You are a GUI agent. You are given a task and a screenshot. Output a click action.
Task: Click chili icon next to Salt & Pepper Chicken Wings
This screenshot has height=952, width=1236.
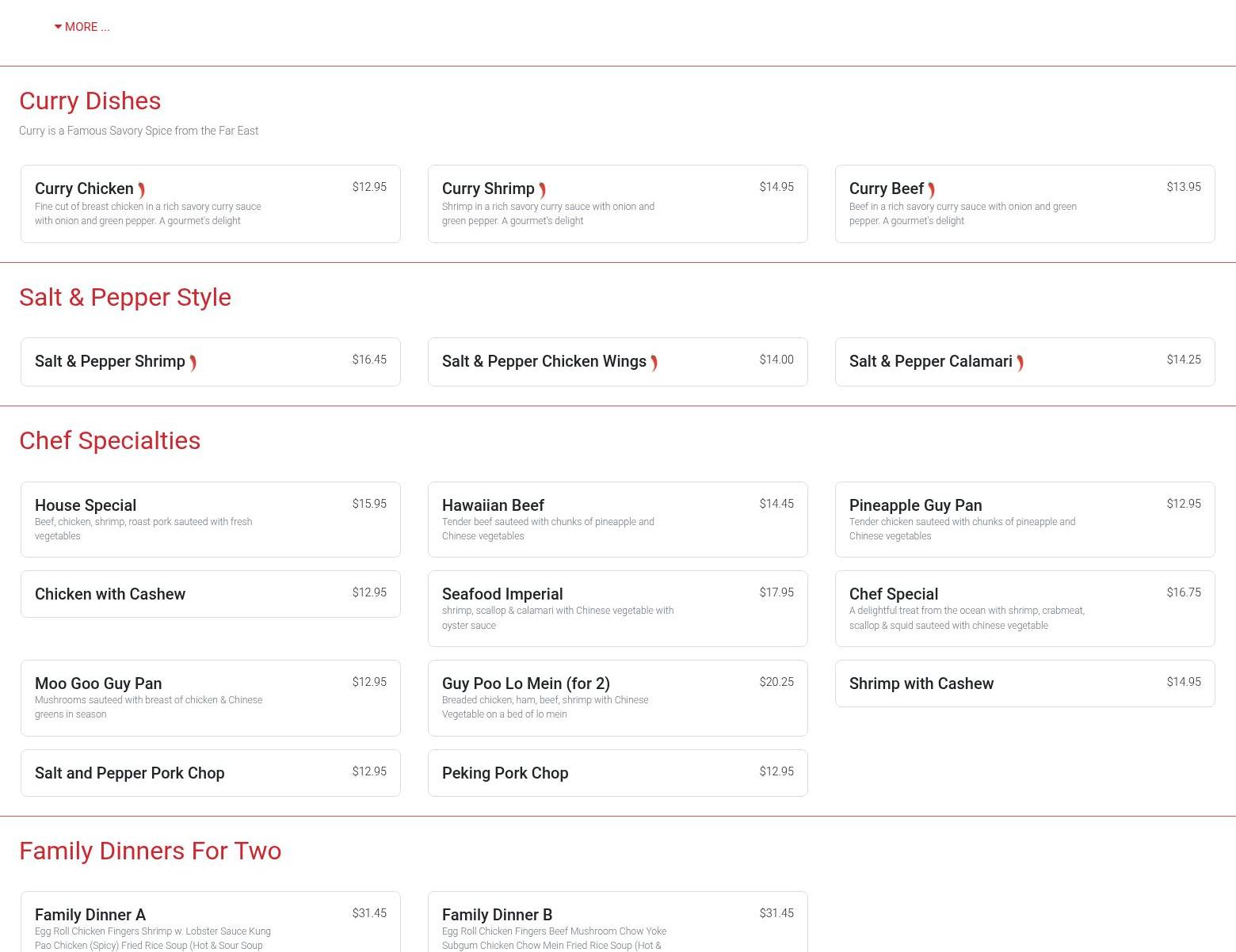(x=654, y=363)
